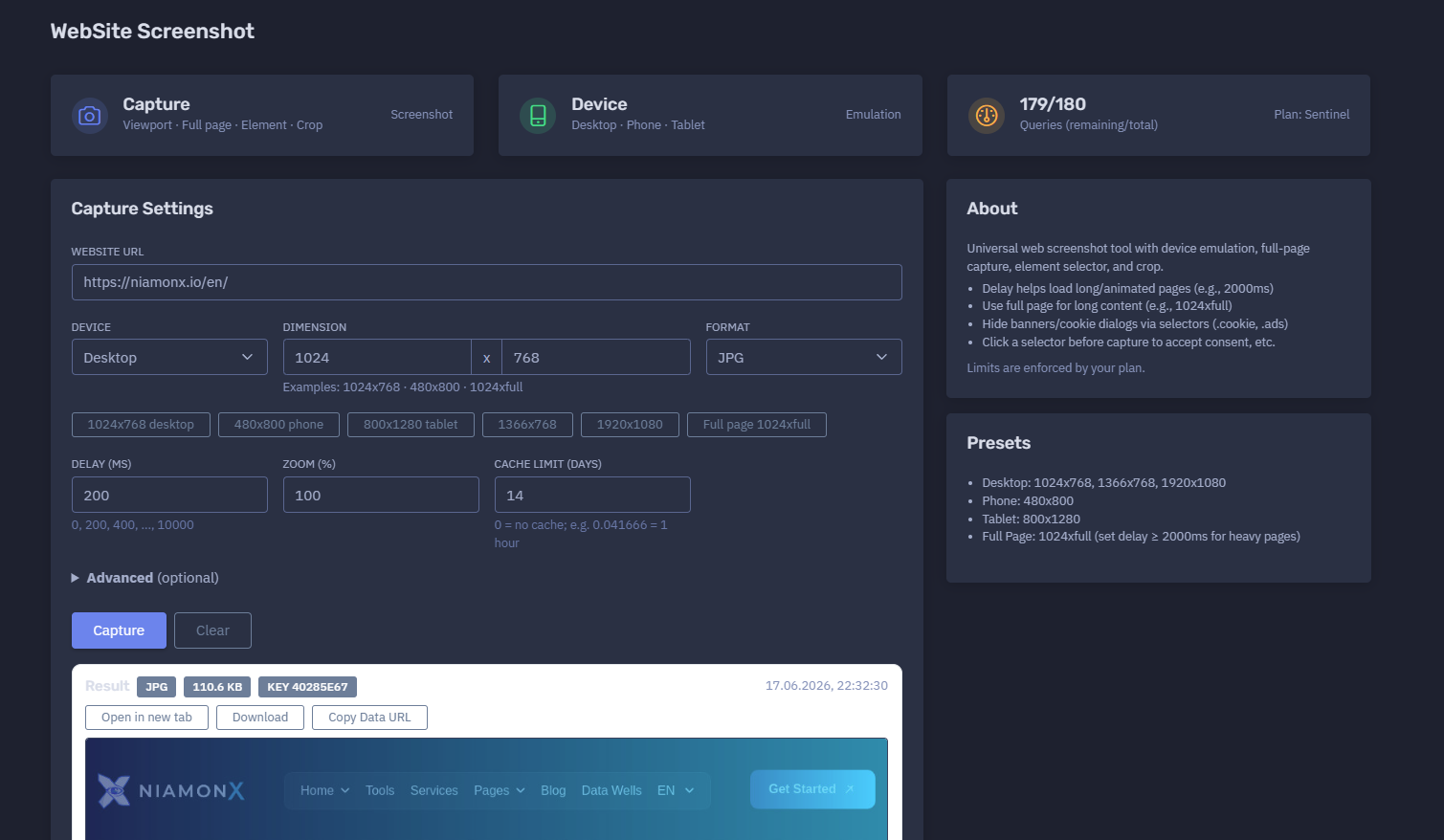Click the orange queries gauge icon
1444x840 pixels.
click(x=987, y=116)
